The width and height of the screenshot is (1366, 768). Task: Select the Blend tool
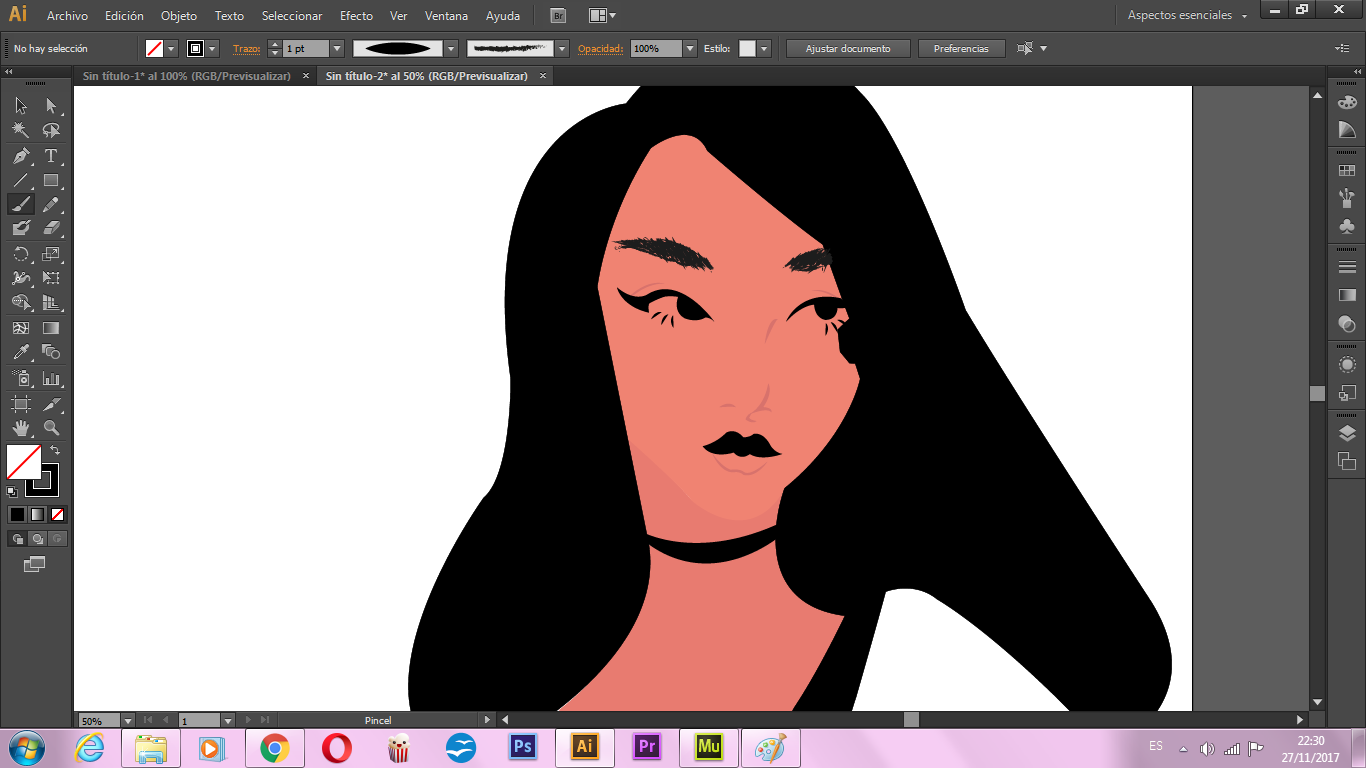(x=51, y=352)
